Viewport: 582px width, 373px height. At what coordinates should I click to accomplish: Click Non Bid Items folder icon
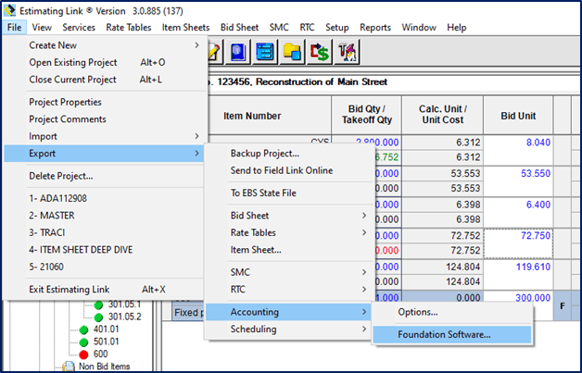pyautogui.click(x=68, y=366)
